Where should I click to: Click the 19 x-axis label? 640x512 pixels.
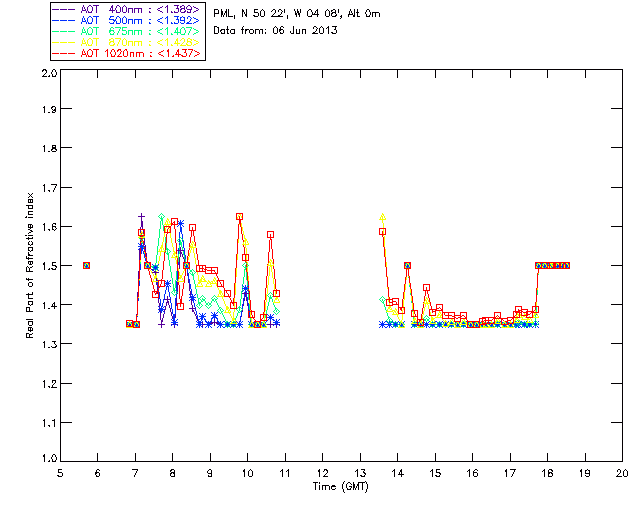pyautogui.click(x=585, y=473)
